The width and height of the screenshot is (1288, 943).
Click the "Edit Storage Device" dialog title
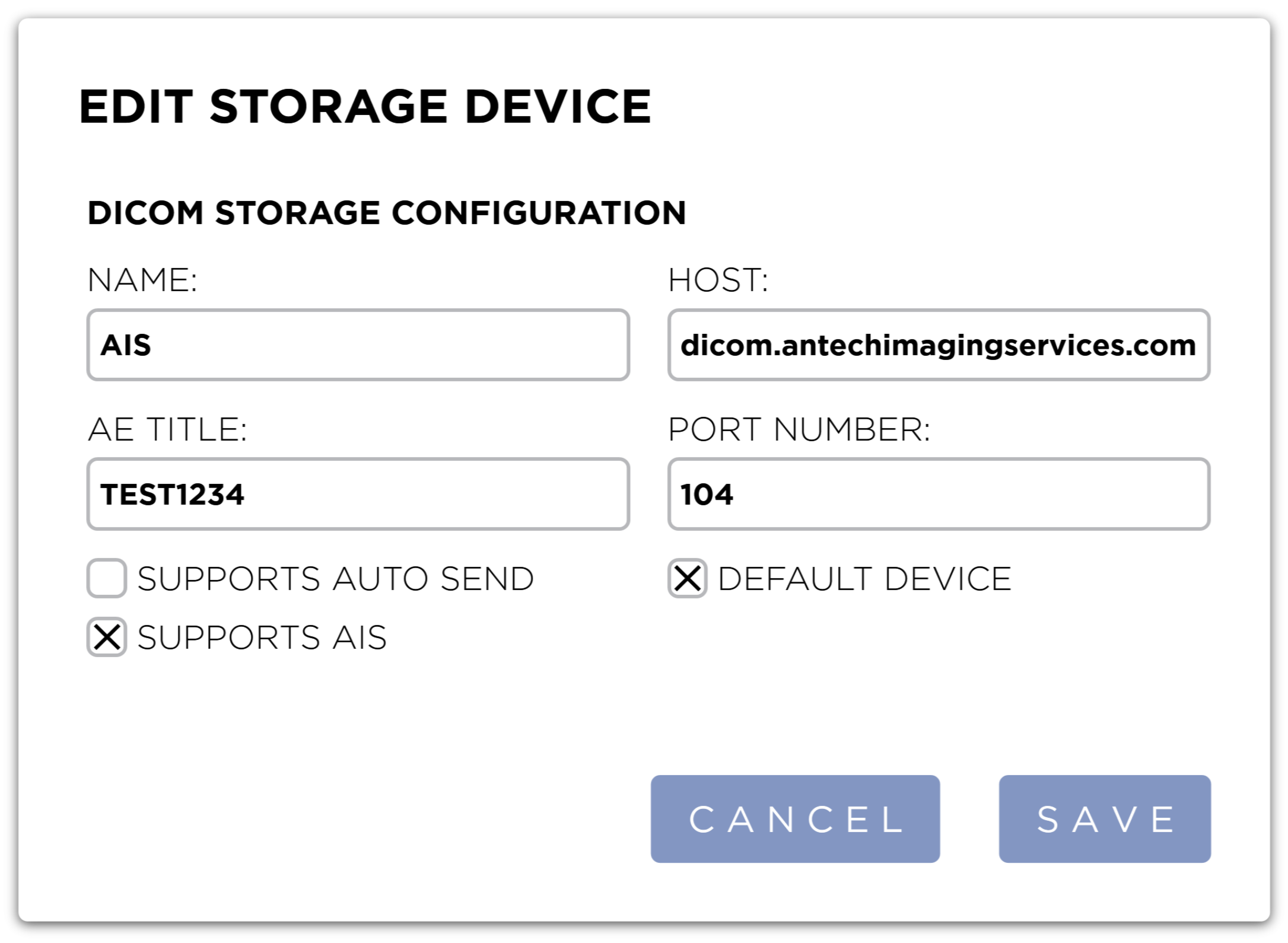(x=365, y=107)
